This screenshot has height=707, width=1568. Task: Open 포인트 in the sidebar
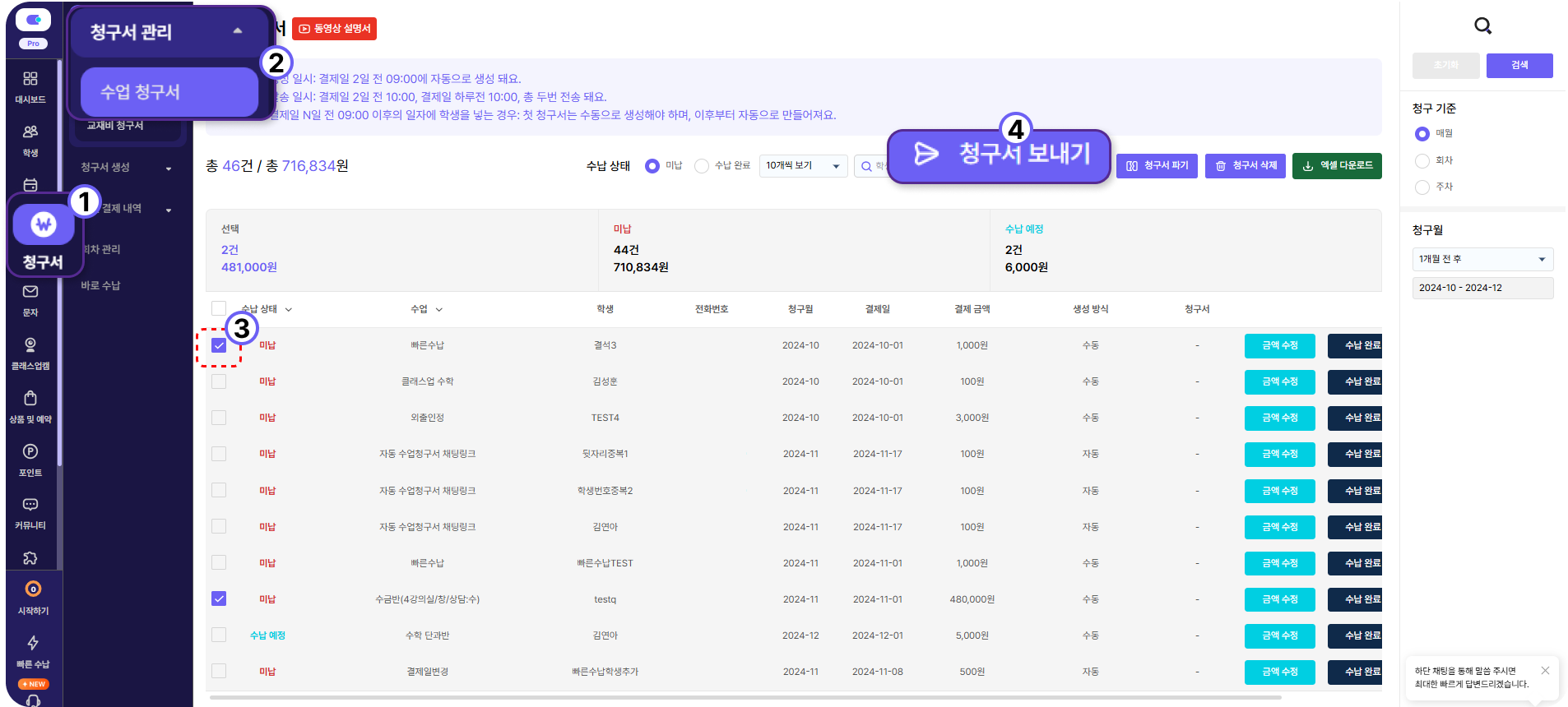click(30, 460)
